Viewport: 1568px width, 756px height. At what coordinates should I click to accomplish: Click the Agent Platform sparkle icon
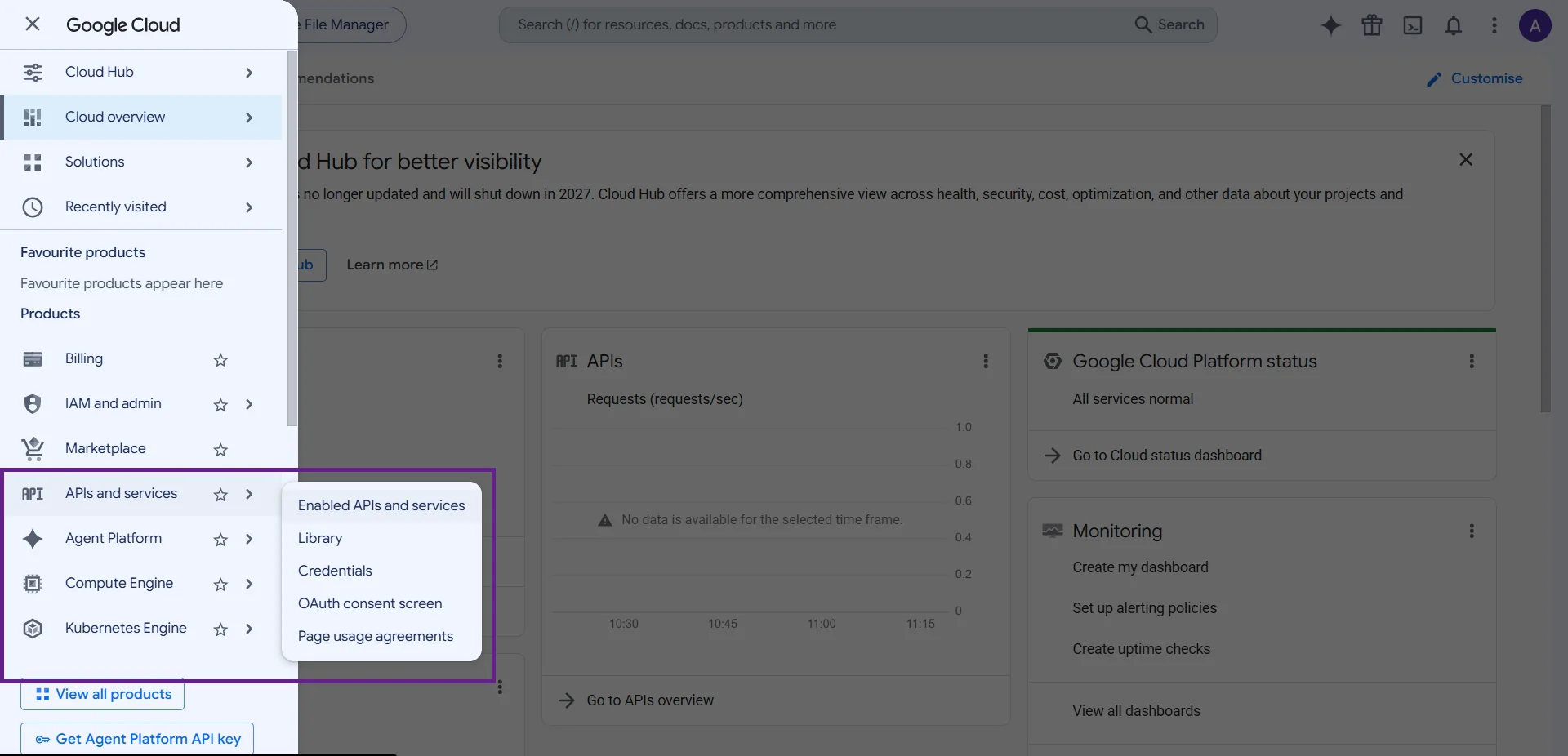click(x=33, y=538)
